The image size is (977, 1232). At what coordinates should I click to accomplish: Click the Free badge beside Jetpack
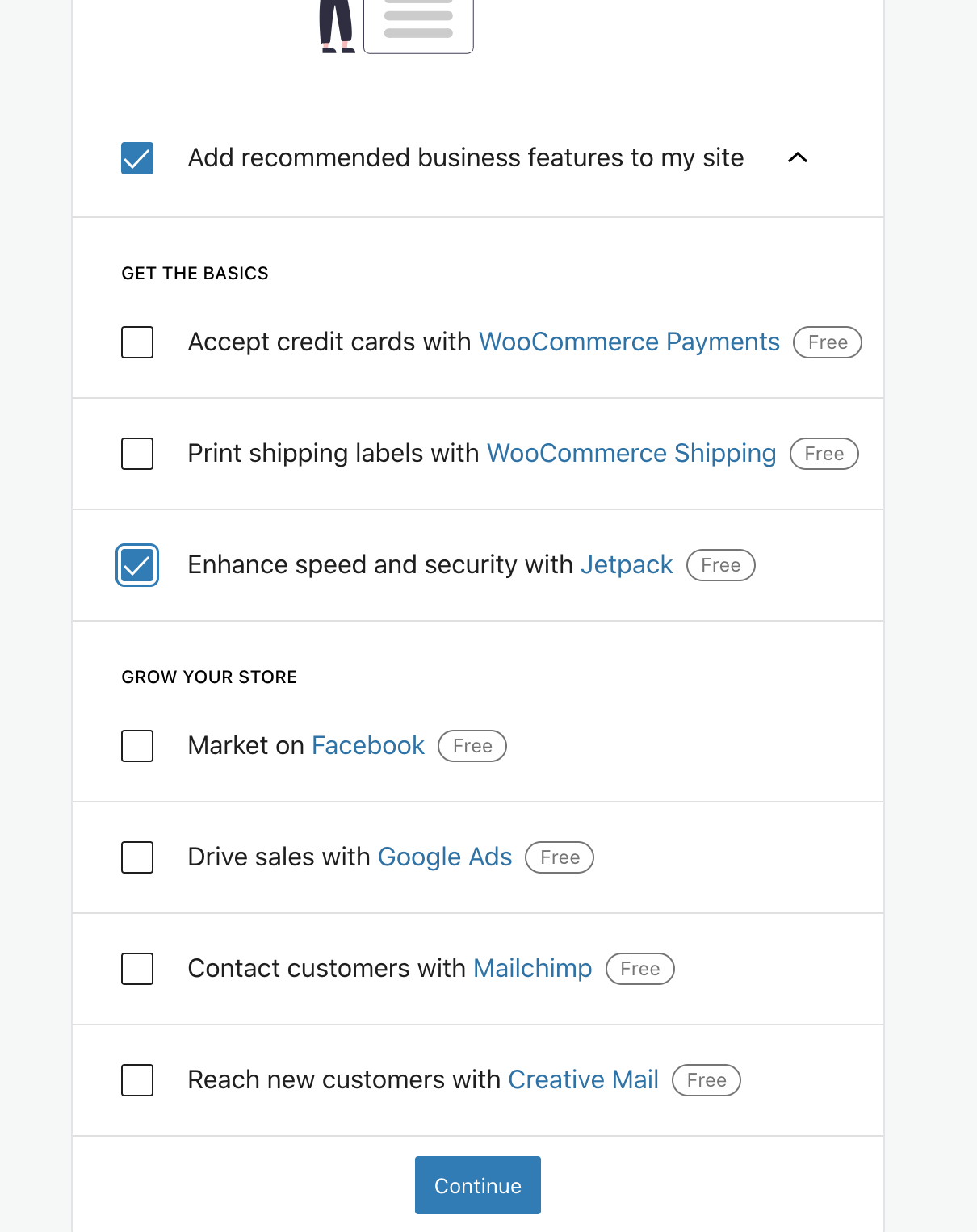(x=720, y=565)
